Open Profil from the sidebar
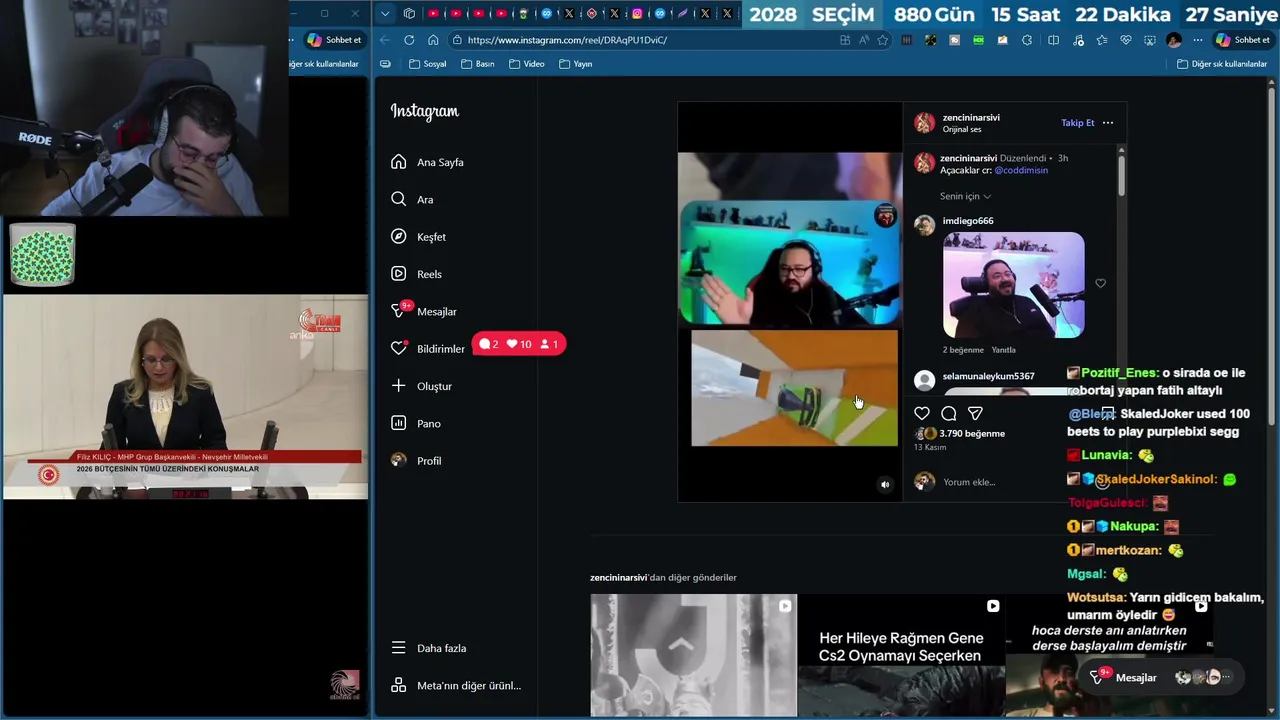This screenshot has width=1280, height=720. point(416,461)
